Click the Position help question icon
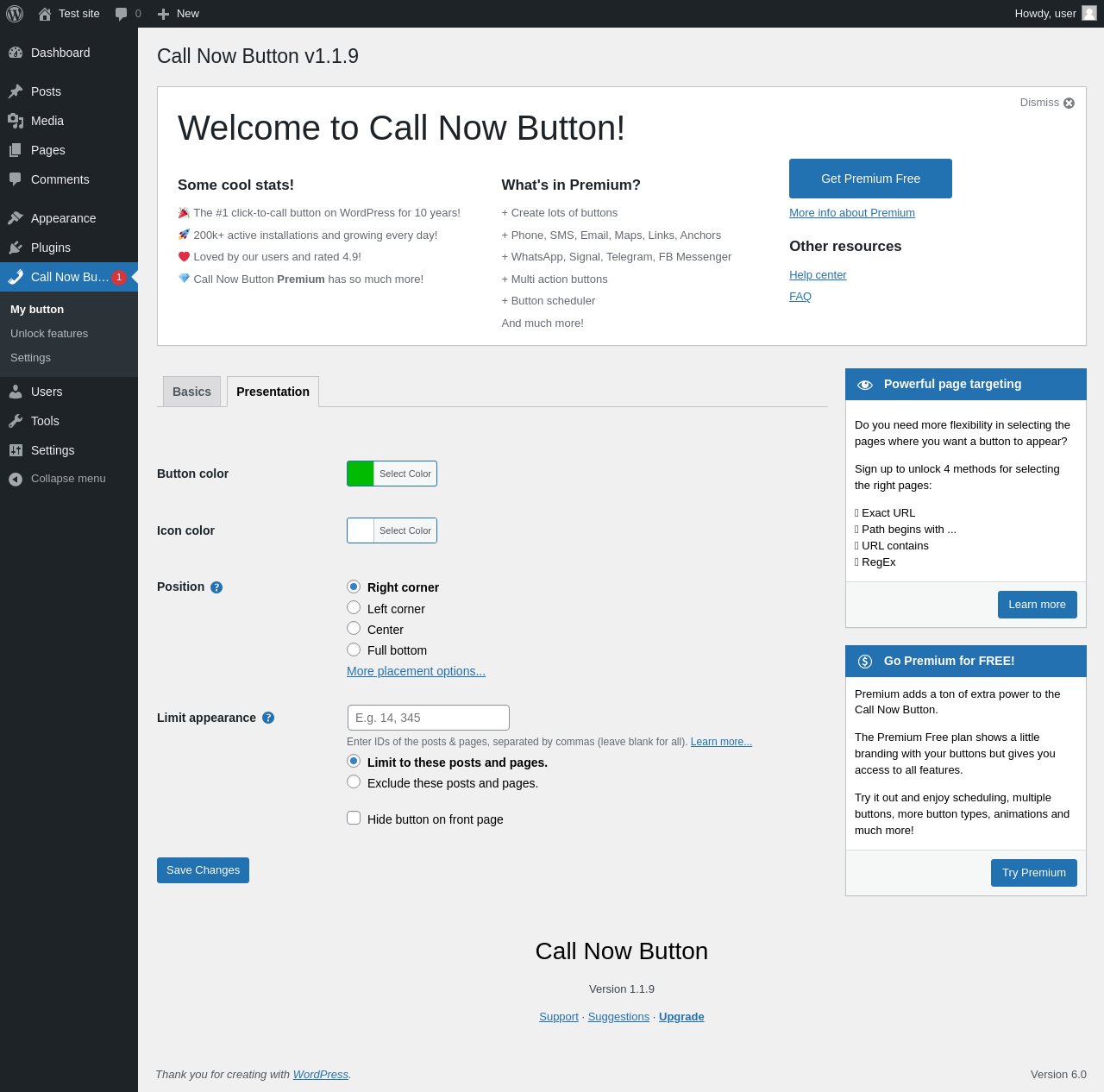1104x1092 pixels. point(216,587)
